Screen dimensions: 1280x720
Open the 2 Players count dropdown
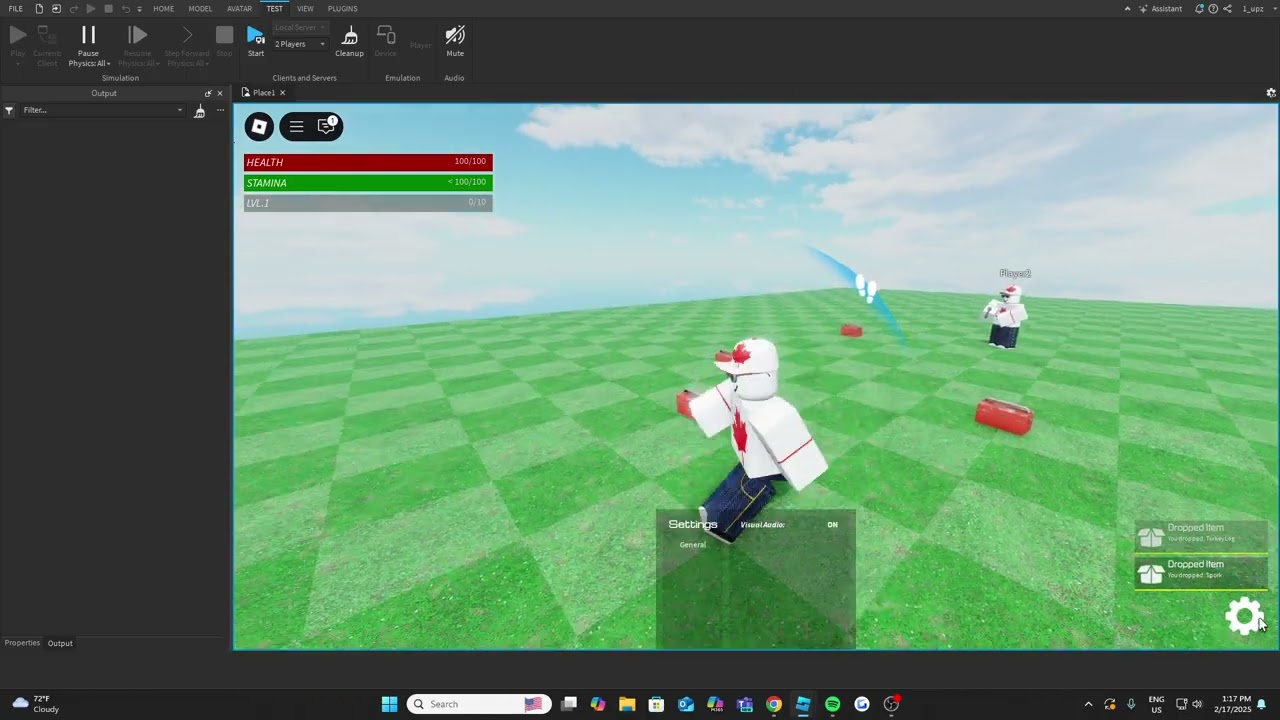pos(300,44)
